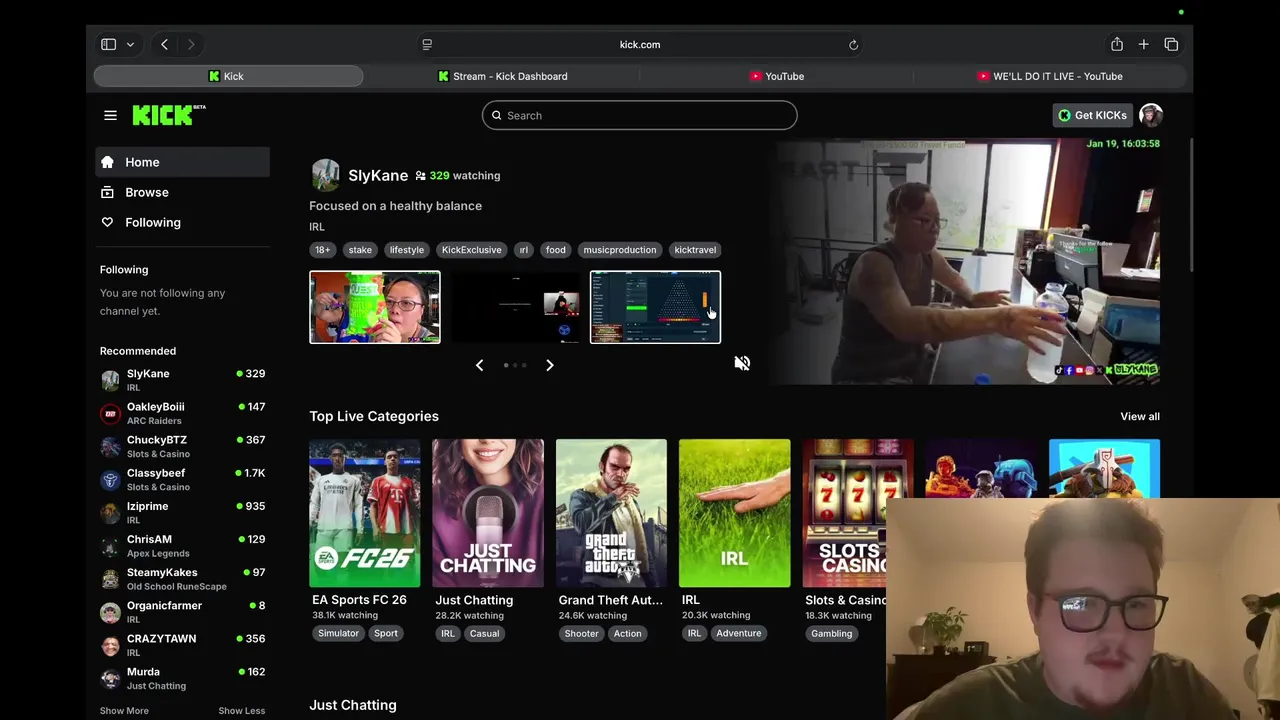Screen dimensions: 1280x720
Task: Open Following in sidebar
Action: click(x=182, y=222)
